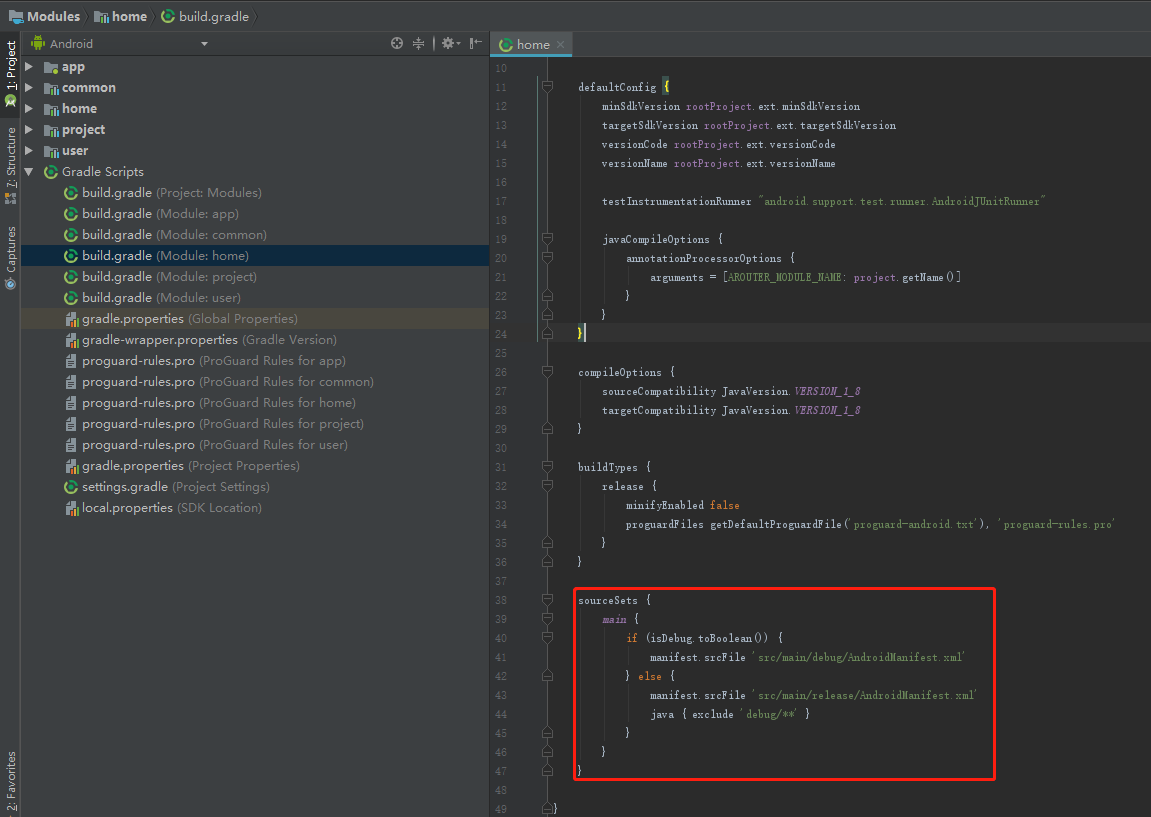Expand the app module in Project tree
The width and height of the screenshot is (1151, 817).
[29, 66]
